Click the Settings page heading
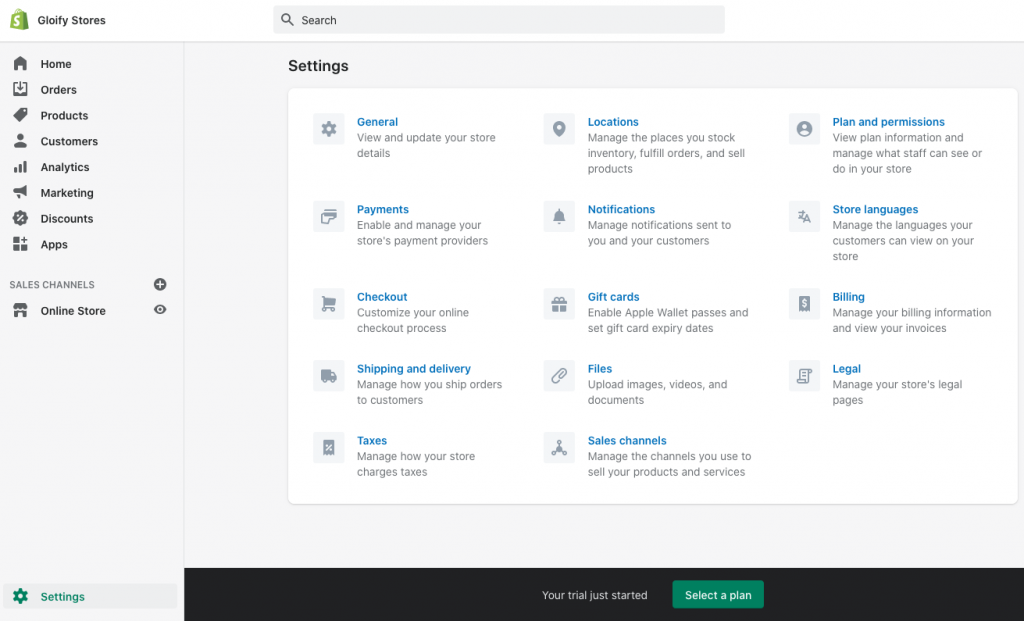This screenshot has height=621, width=1024. [318, 65]
